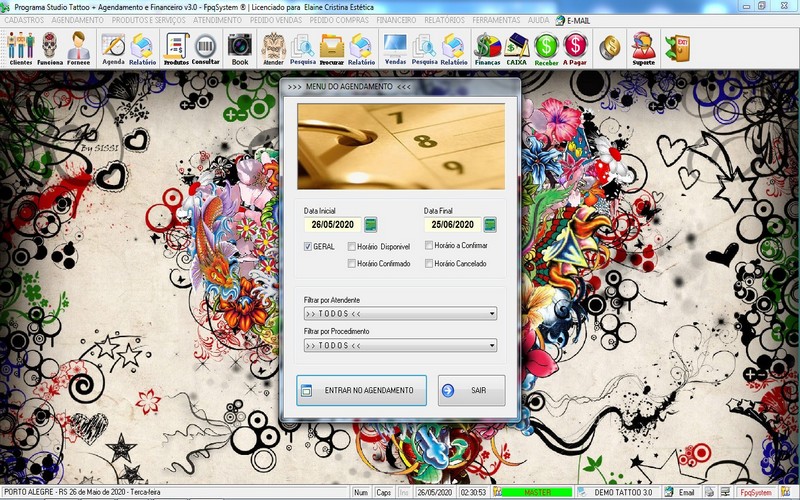Screen dimensions: 800x500
Task: Open the FERRAMENTAS menu
Action: (496, 20)
